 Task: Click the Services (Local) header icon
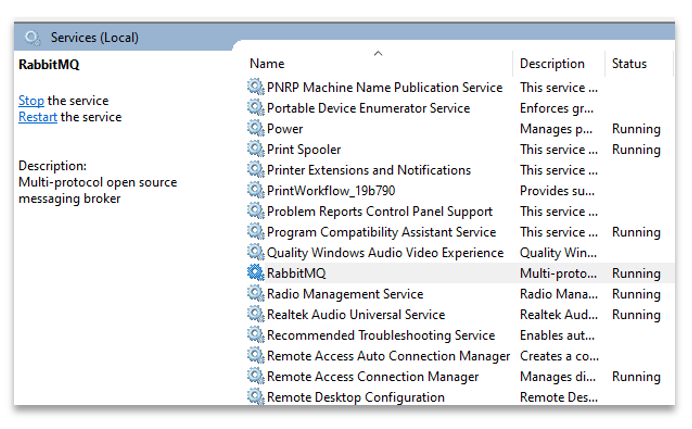coord(32,38)
